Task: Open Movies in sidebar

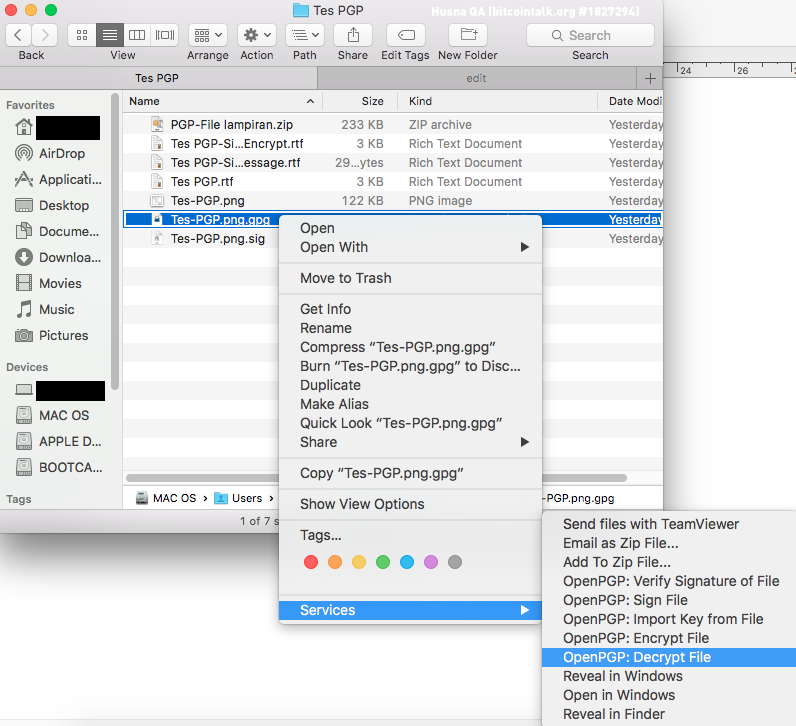Action: coord(48,283)
